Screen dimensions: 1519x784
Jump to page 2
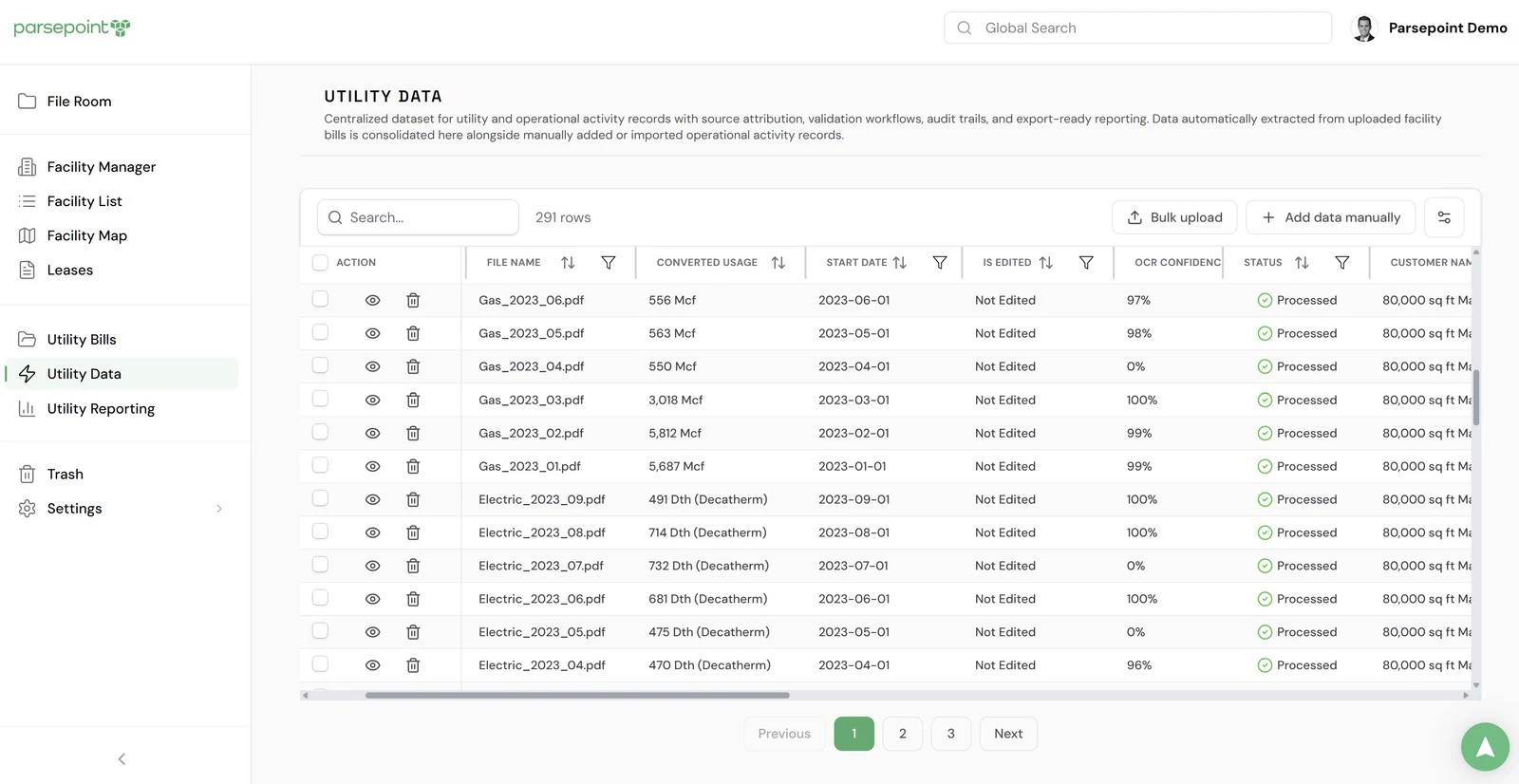click(903, 734)
